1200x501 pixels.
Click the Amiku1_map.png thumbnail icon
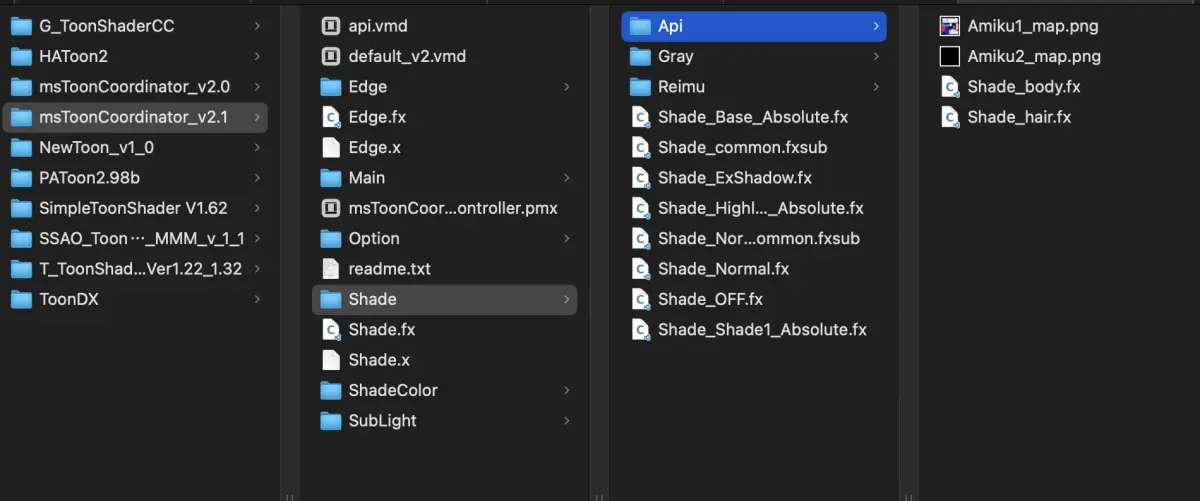click(950, 26)
